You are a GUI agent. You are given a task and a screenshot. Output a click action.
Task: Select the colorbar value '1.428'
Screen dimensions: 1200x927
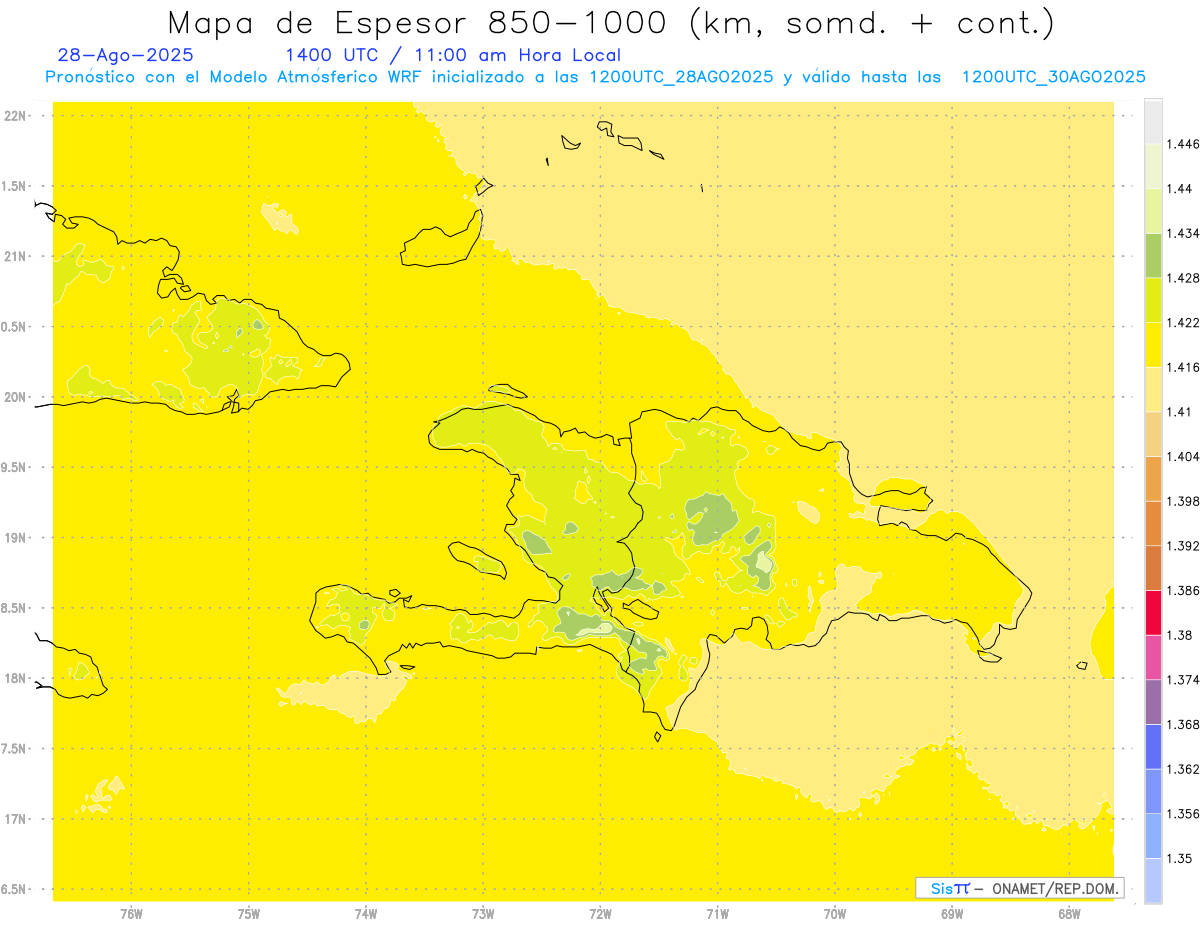point(1185,278)
